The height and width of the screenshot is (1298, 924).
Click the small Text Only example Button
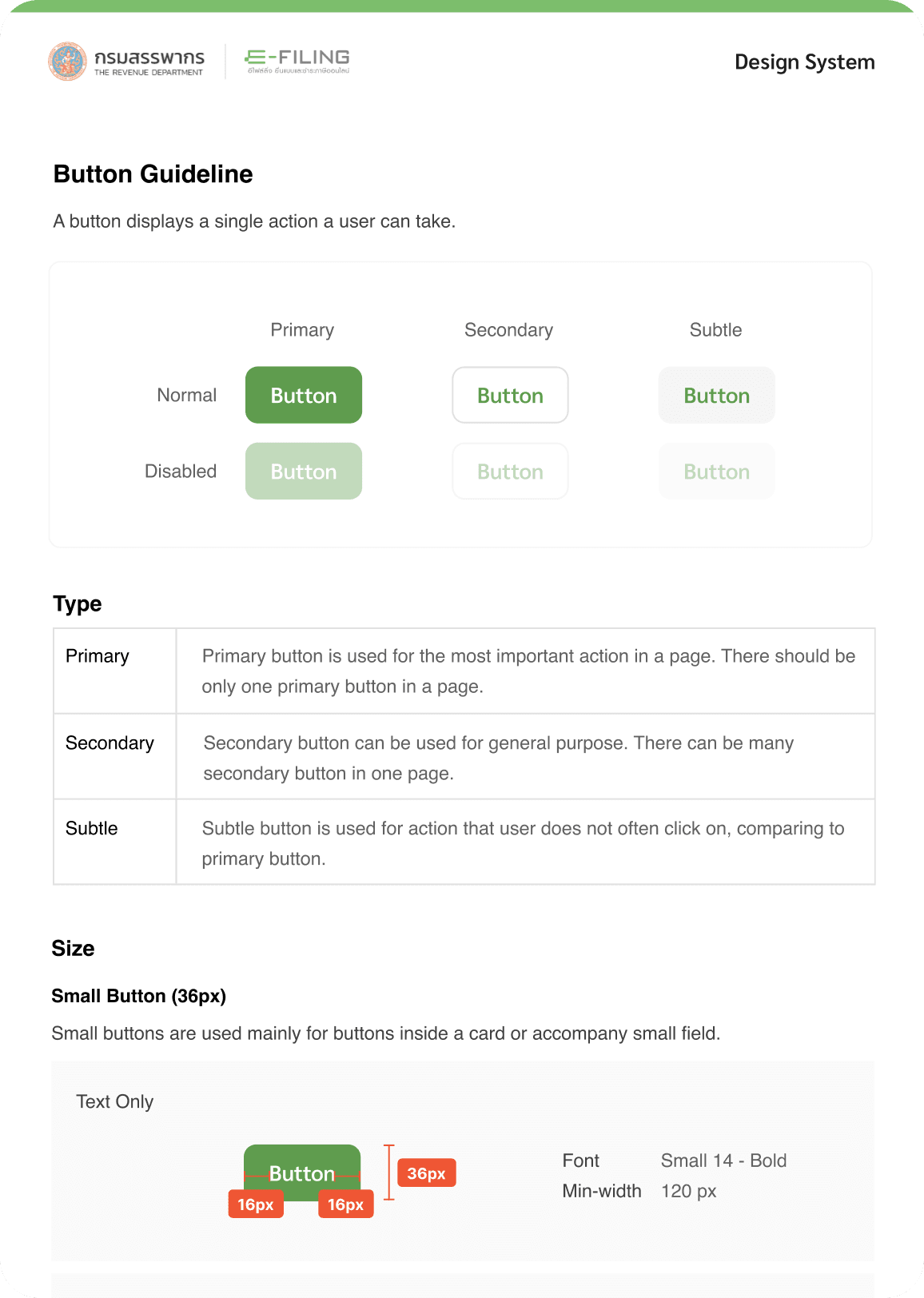click(x=302, y=1173)
